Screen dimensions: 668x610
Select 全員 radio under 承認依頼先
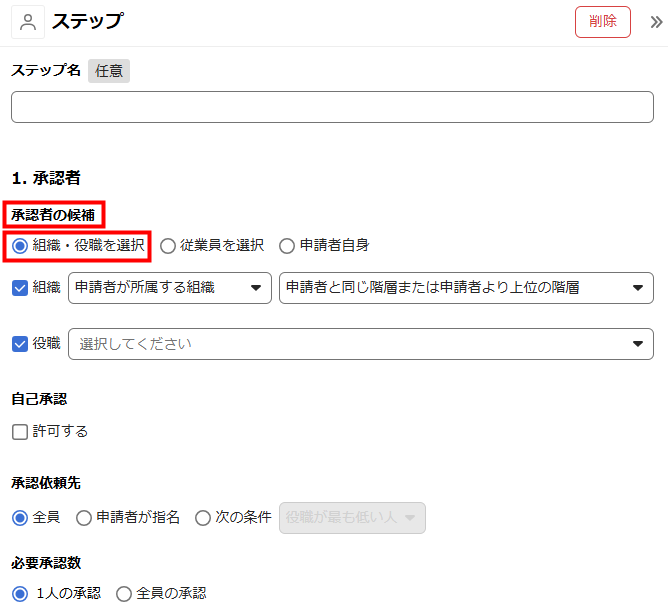tap(20, 518)
